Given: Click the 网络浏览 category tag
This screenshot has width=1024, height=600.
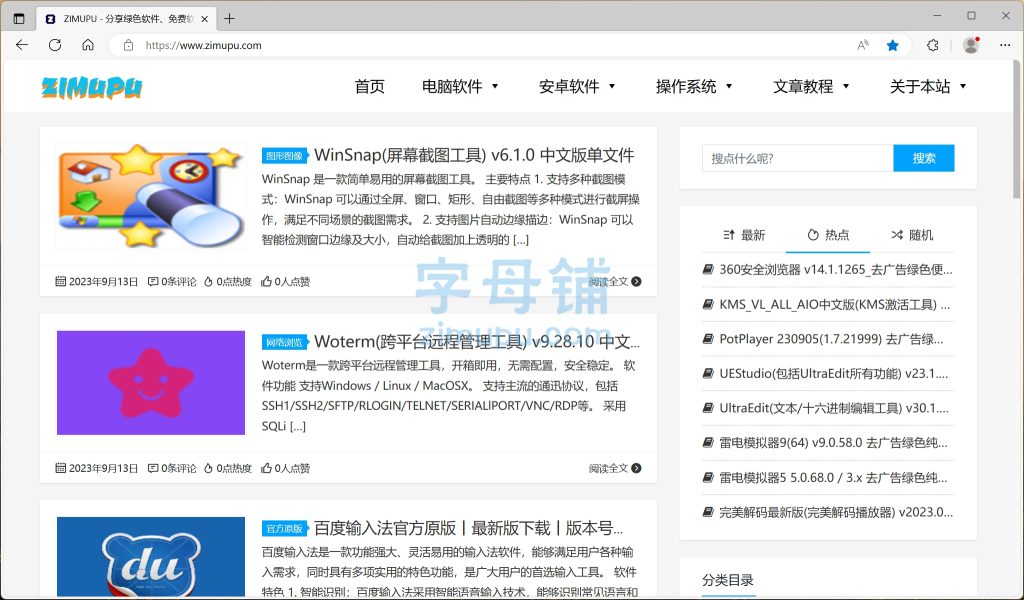Looking at the screenshot, I should [285, 342].
